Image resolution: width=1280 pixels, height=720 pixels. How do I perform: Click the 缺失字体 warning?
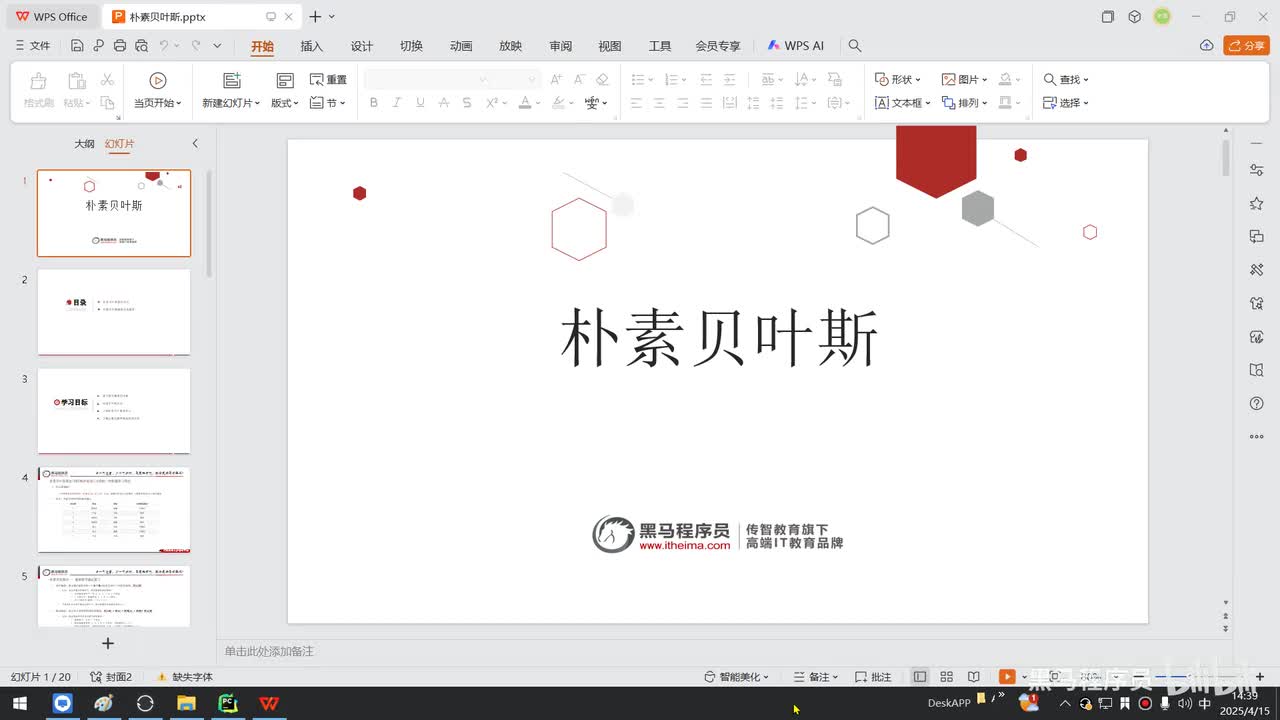(184, 677)
